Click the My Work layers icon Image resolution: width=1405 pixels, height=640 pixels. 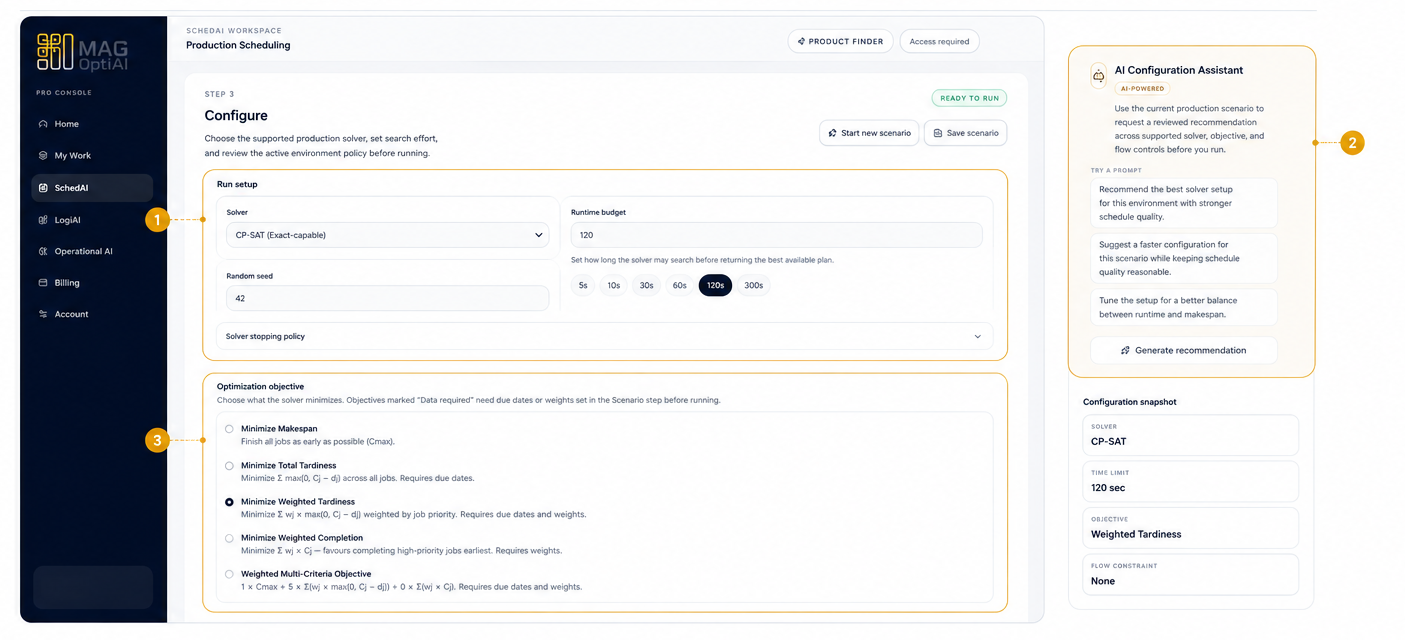tap(43, 156)
